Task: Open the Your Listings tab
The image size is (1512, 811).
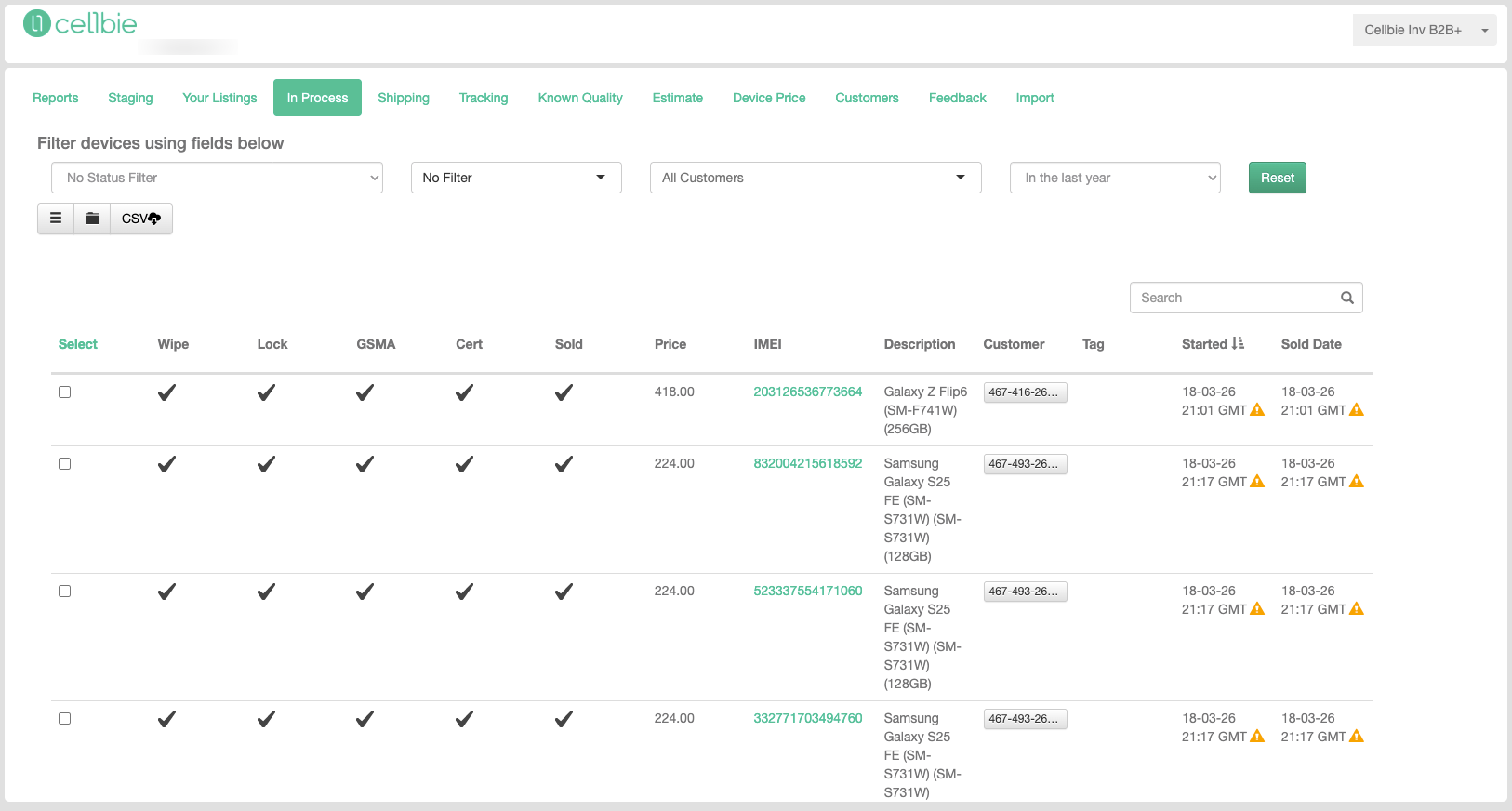Action: click(219, 98)
